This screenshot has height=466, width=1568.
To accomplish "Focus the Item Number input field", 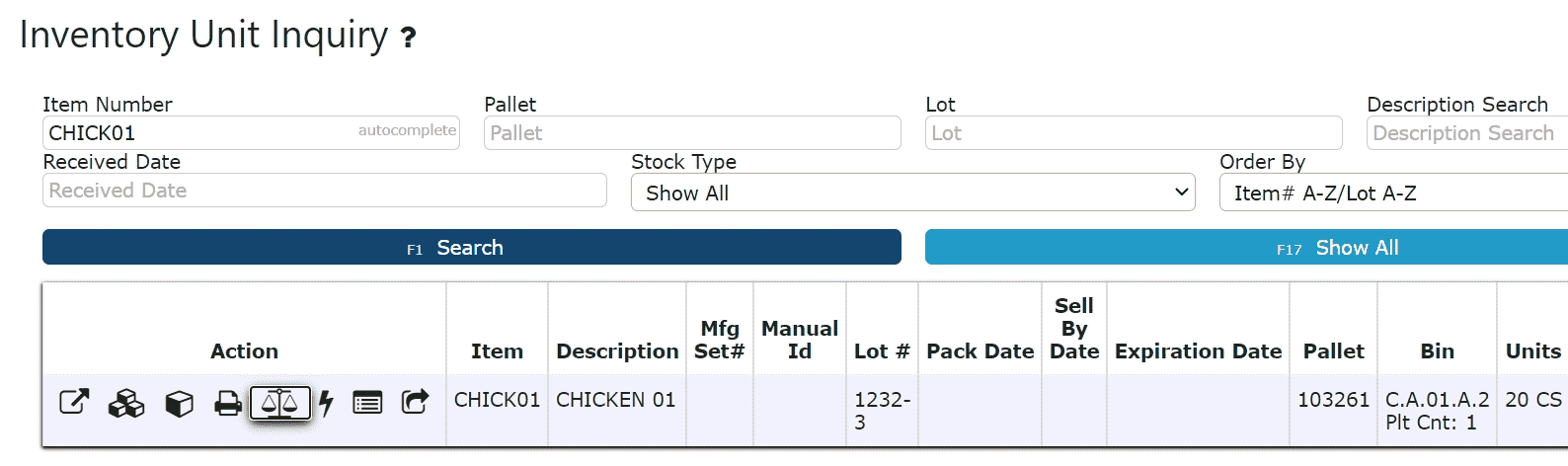I will click(251, 132).
